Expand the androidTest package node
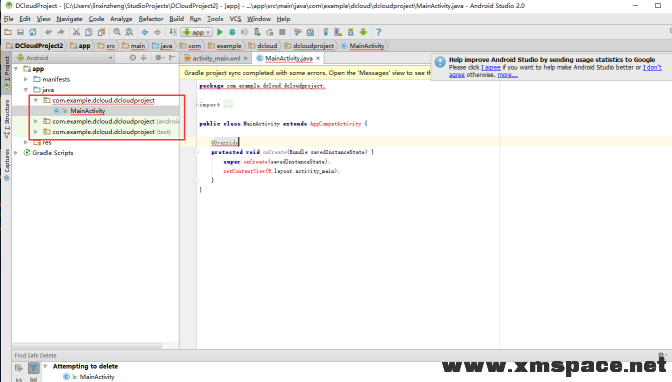The height and width of the screenshot is (382, 672). pos(36,121)
